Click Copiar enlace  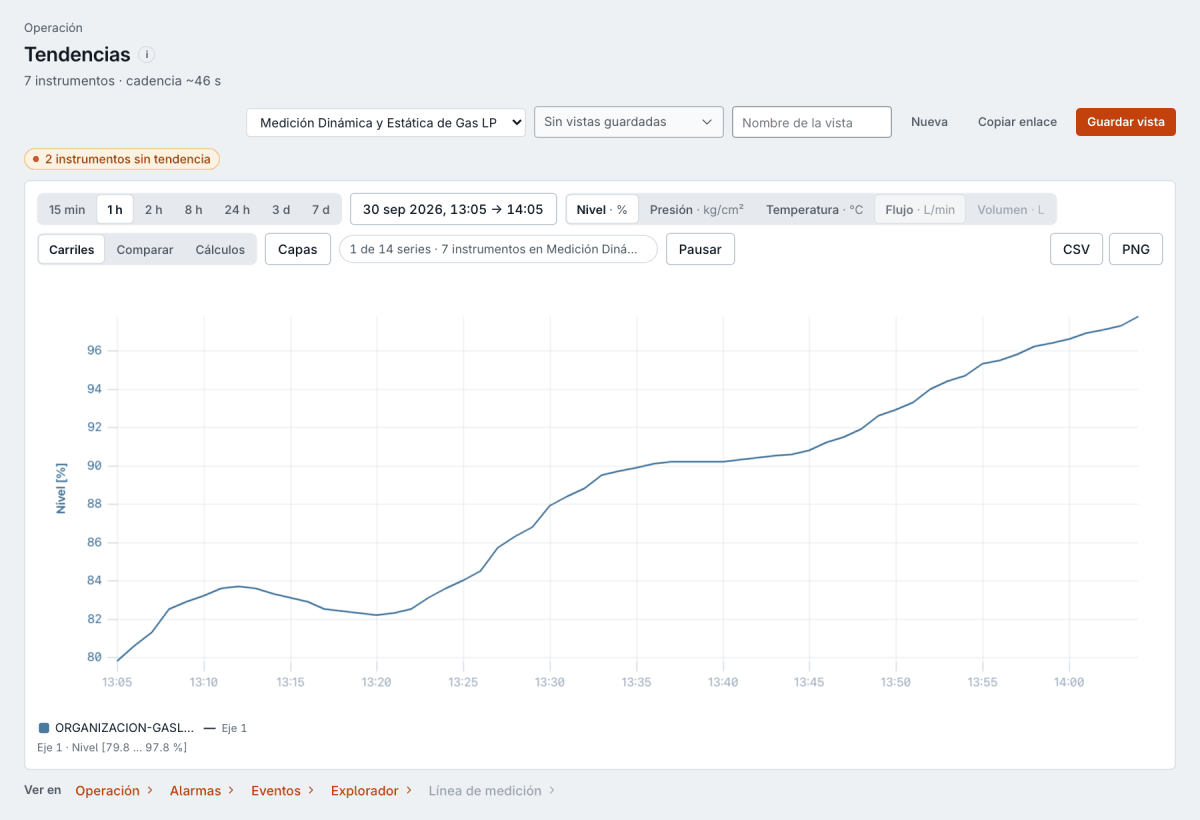[x=1017, y=122]
